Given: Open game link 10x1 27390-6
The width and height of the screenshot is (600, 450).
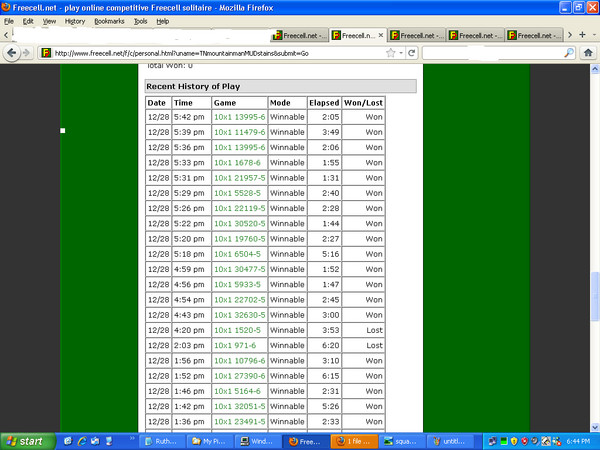Looking at the screenshot, I should (239, 376).
